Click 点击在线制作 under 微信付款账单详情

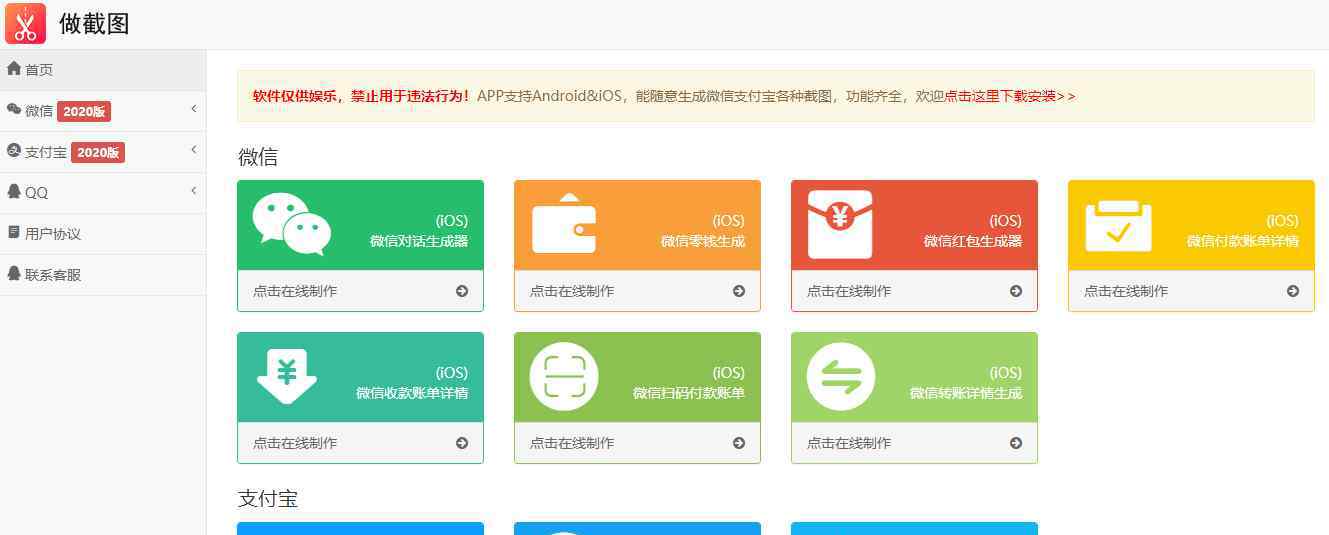1126,291
